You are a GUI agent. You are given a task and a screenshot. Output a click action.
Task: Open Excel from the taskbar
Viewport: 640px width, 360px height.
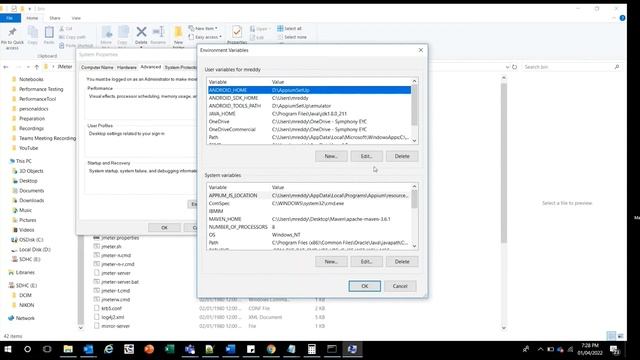[x=169, y=349]
